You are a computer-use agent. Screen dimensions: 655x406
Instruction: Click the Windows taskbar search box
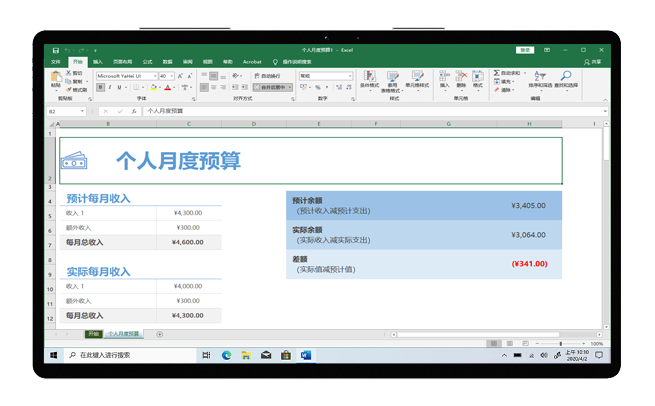pos(130,355)
